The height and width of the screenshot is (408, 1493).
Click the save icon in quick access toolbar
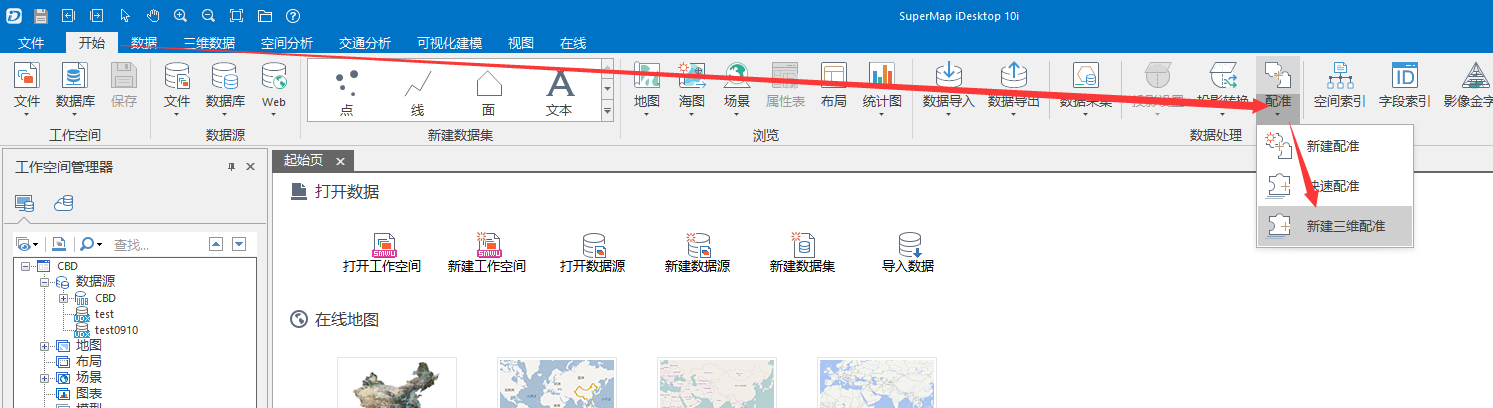point(41,15)
